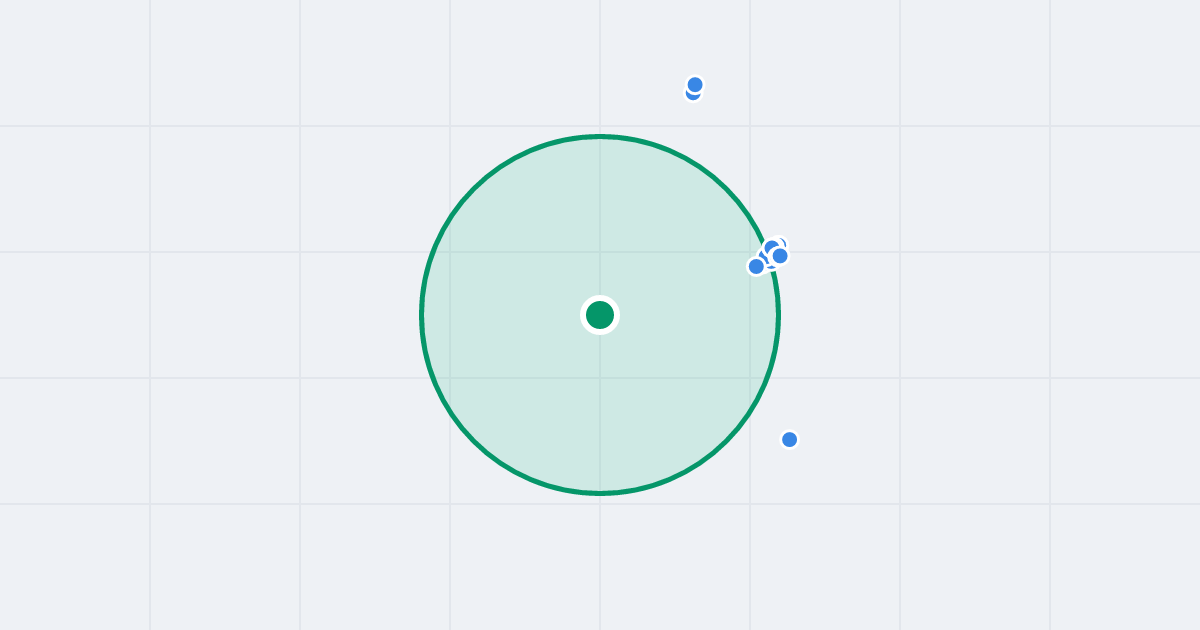Select the cluster's blue dot inside the green circle

click(756, 266)
